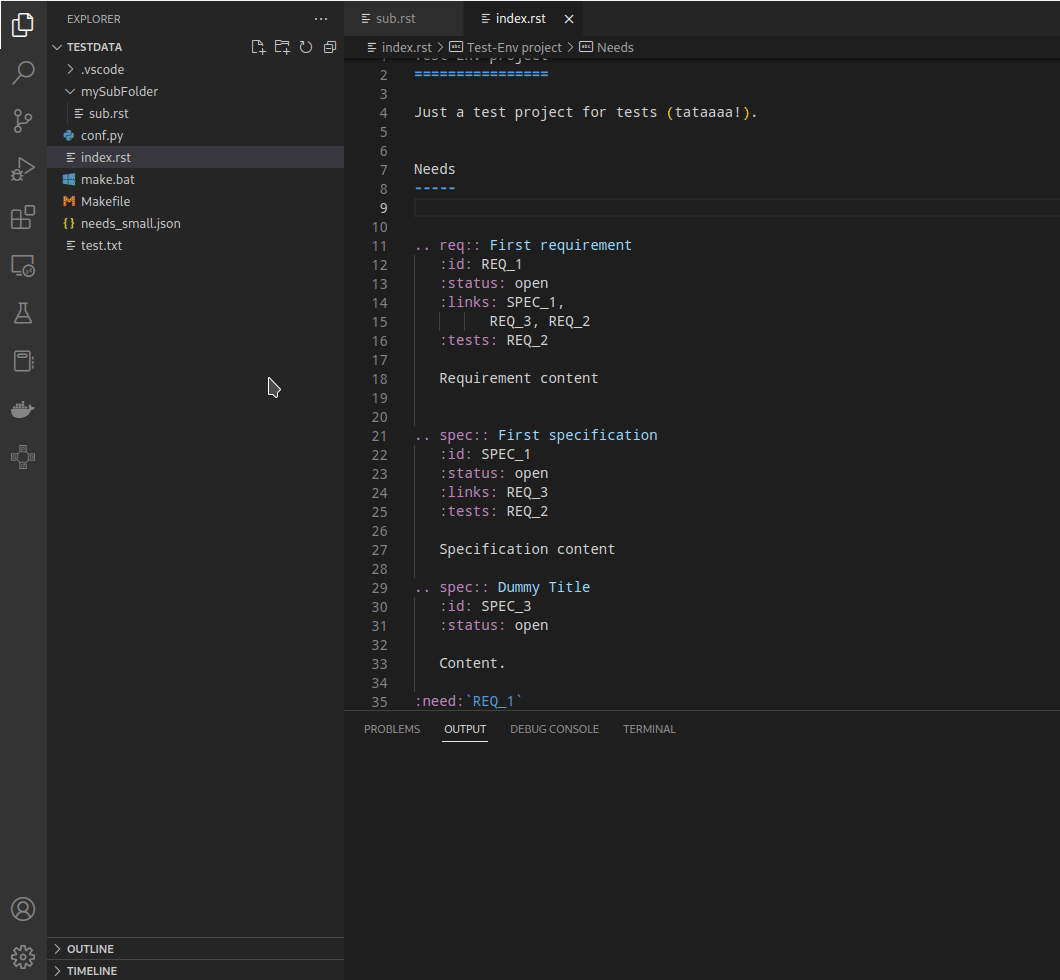Click the 'First specification' title text
Viewport: 1060px width, 980px height.
577,435
